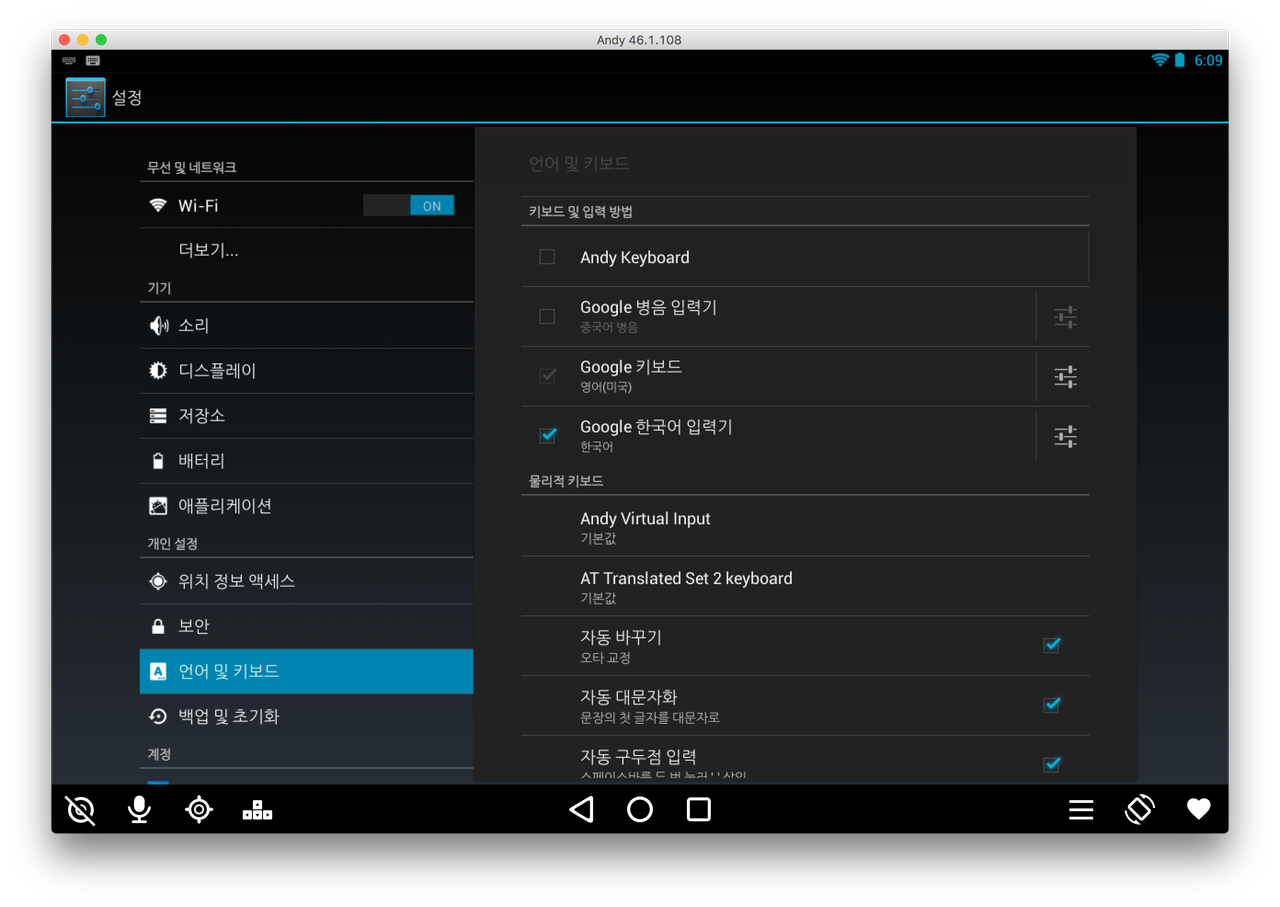Click the battery icon in sidebar
This screenshot has height=907, width=1280.
(x=158, y=461)
